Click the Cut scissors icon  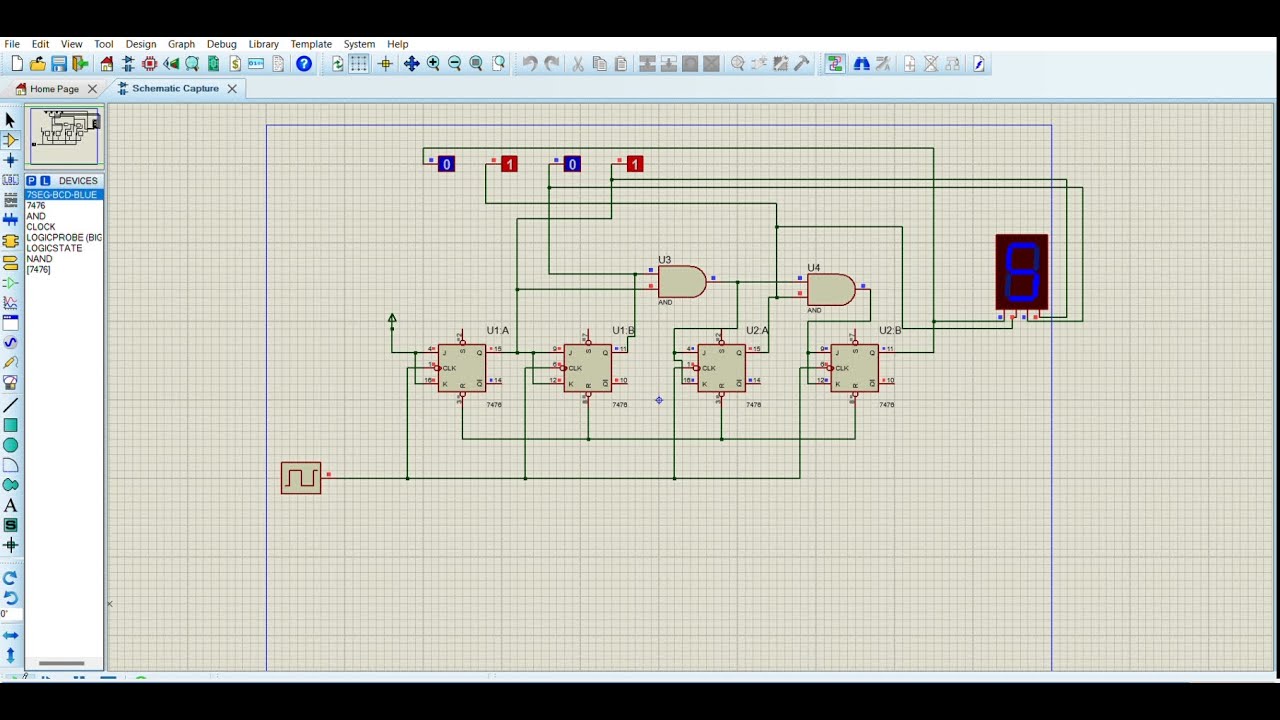coord(578,64)
